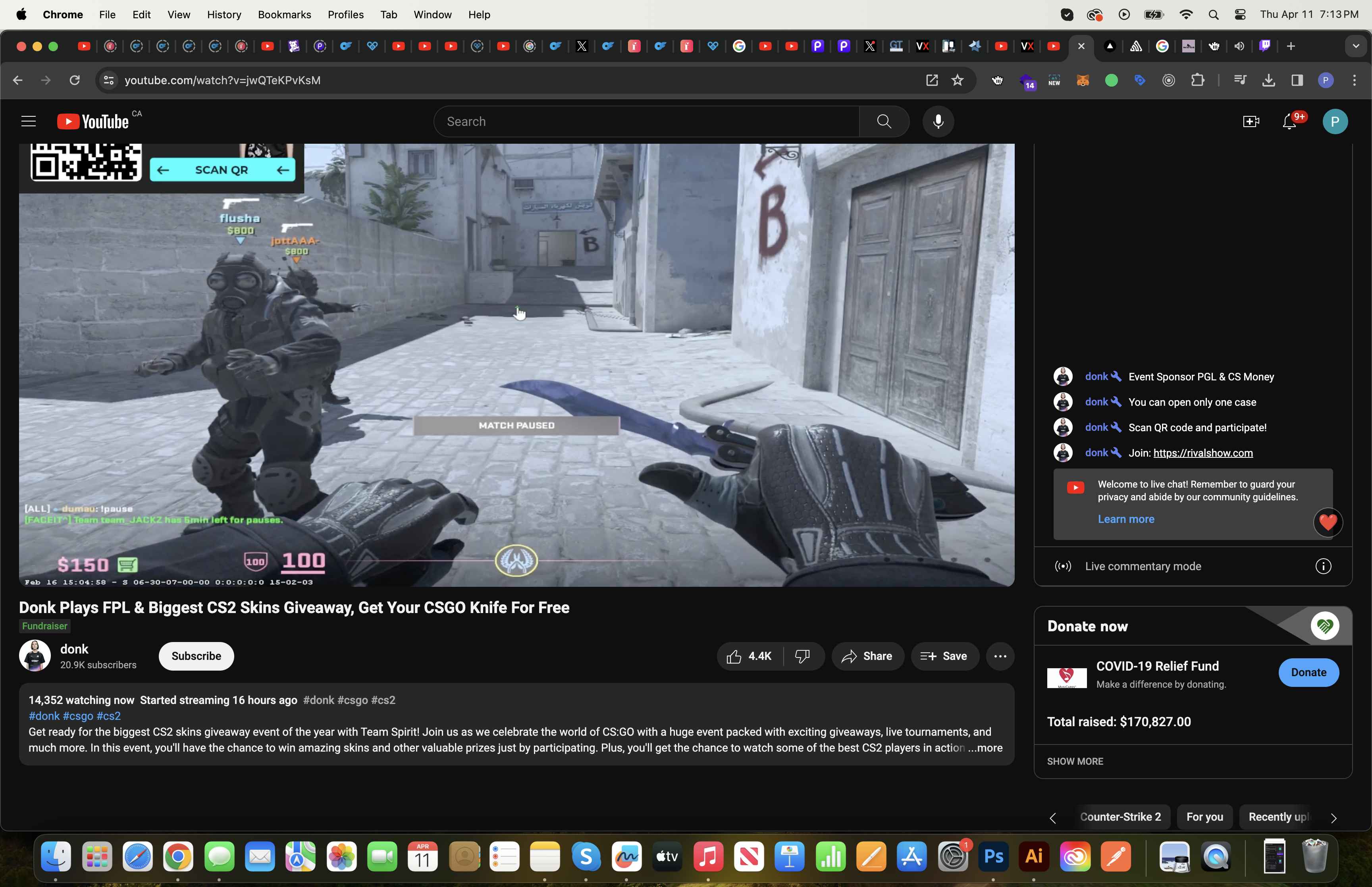Show live commentary mode info icon
Screen dimensions: 1372x887
click(x=1323, y=566)
